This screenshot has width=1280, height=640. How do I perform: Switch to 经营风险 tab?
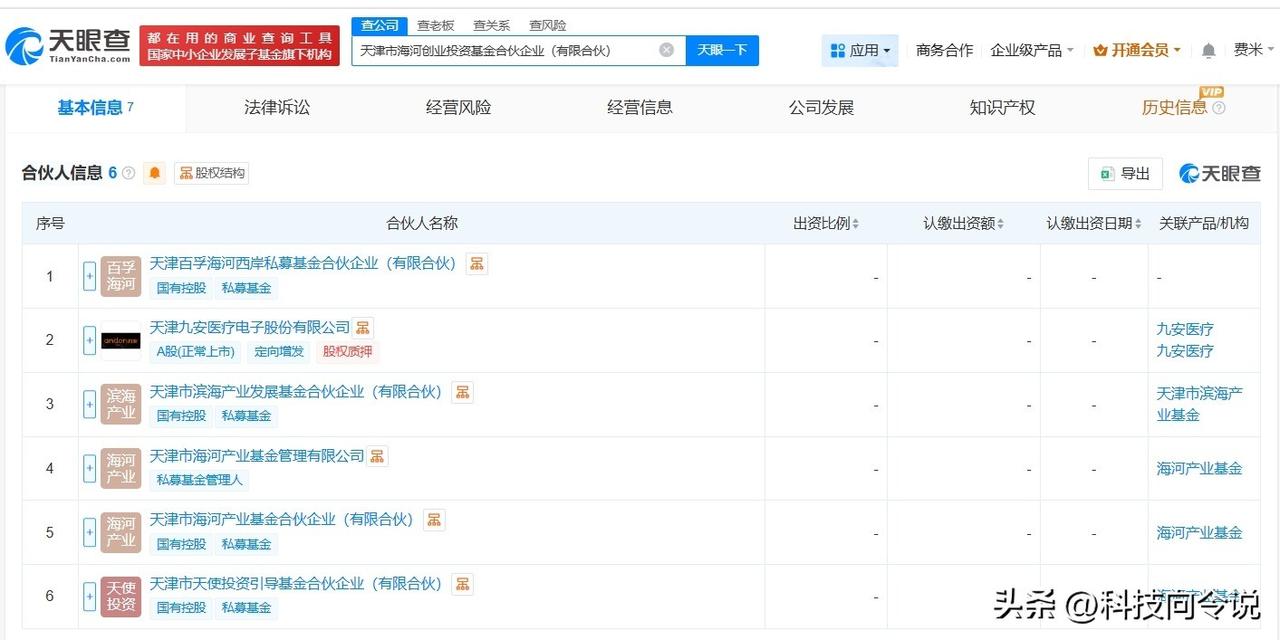[458, 108]
